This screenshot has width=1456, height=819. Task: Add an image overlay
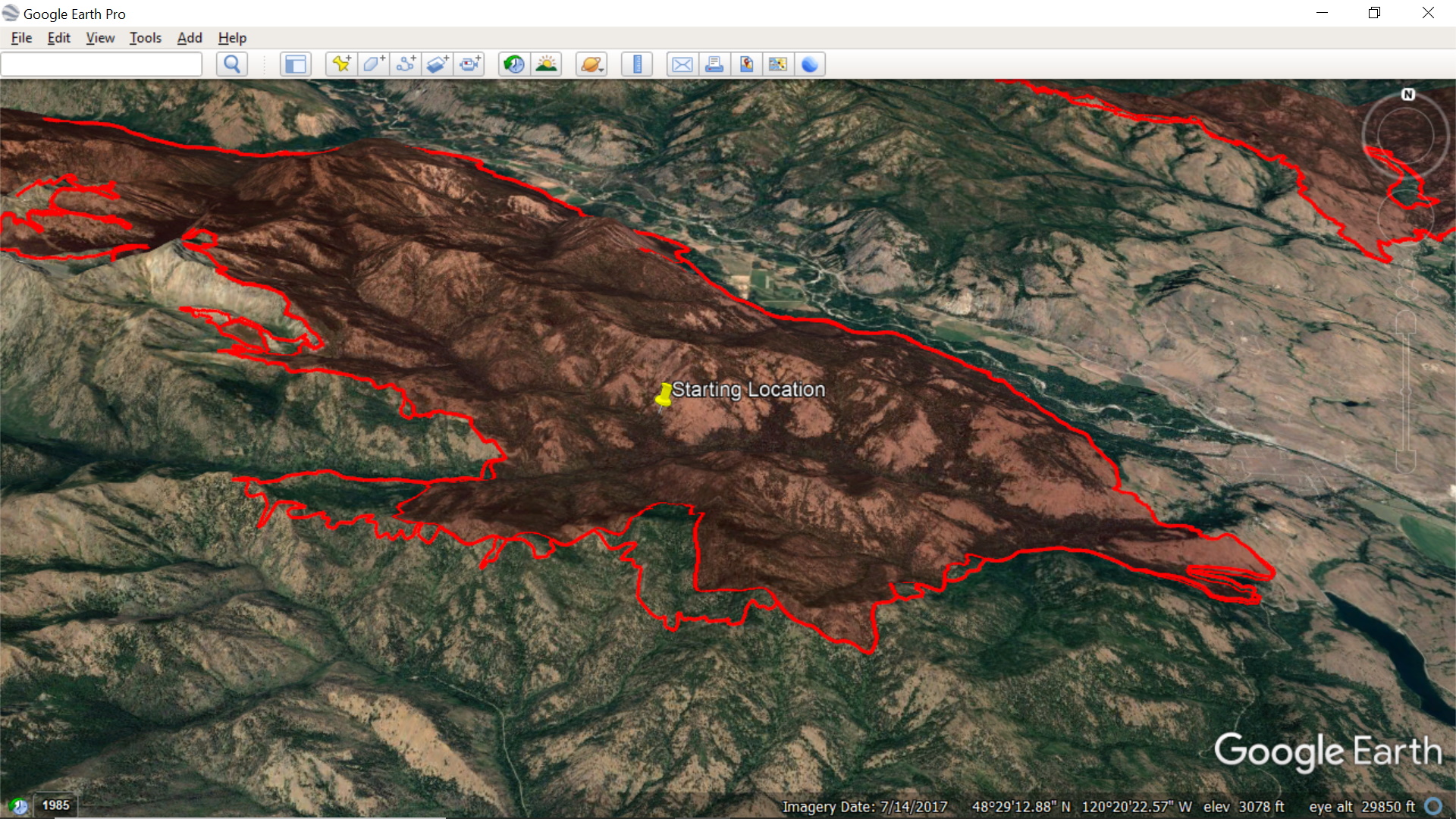tap(438, 64)
